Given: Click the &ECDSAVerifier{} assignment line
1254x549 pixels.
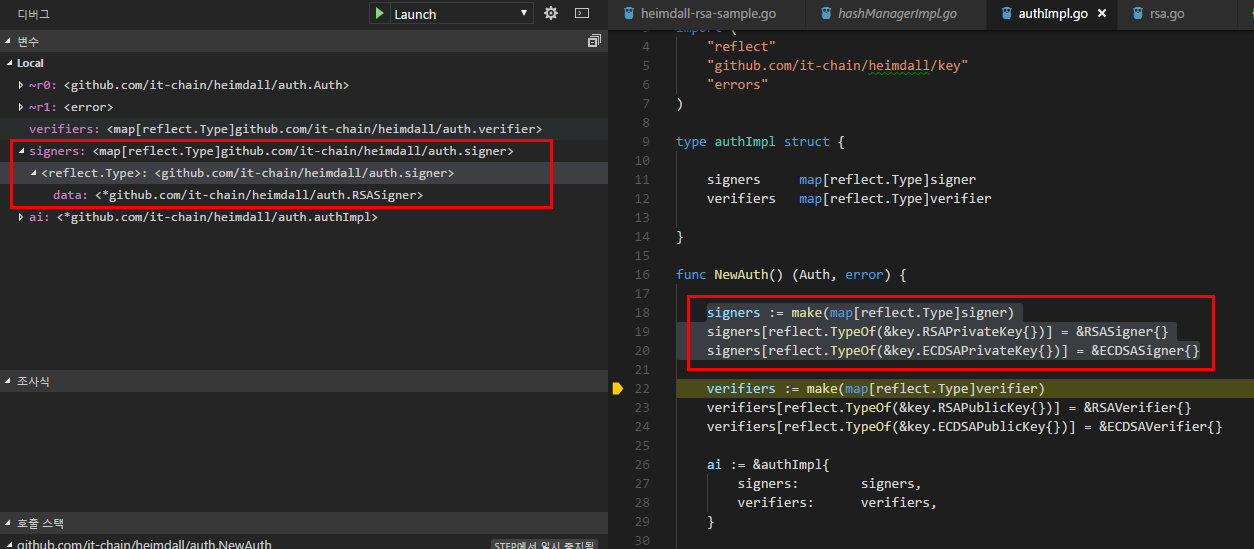Looking at the screenshot, I should pos(964,427).
